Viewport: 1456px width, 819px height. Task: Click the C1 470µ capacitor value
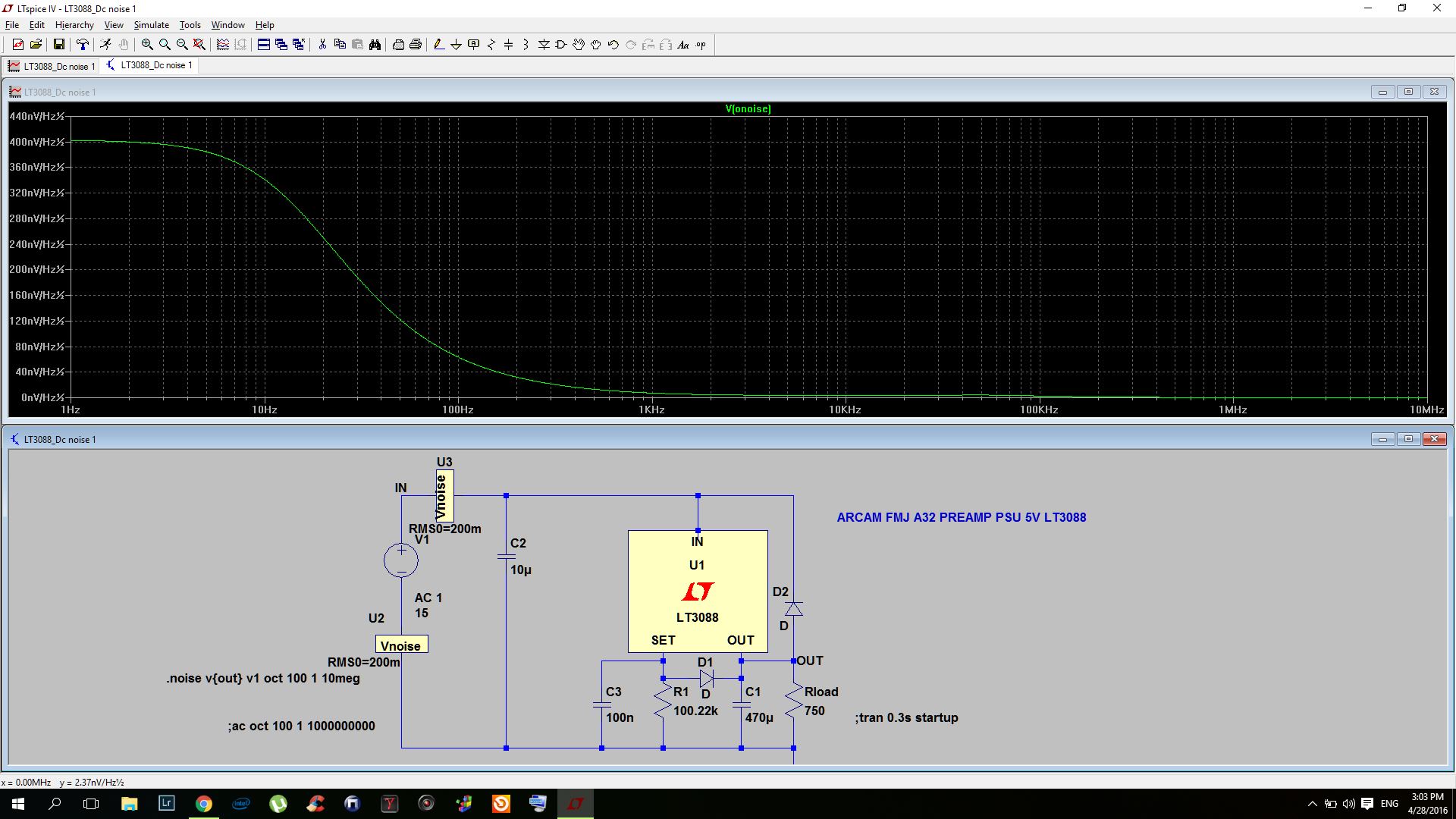(x=759, y=717)
